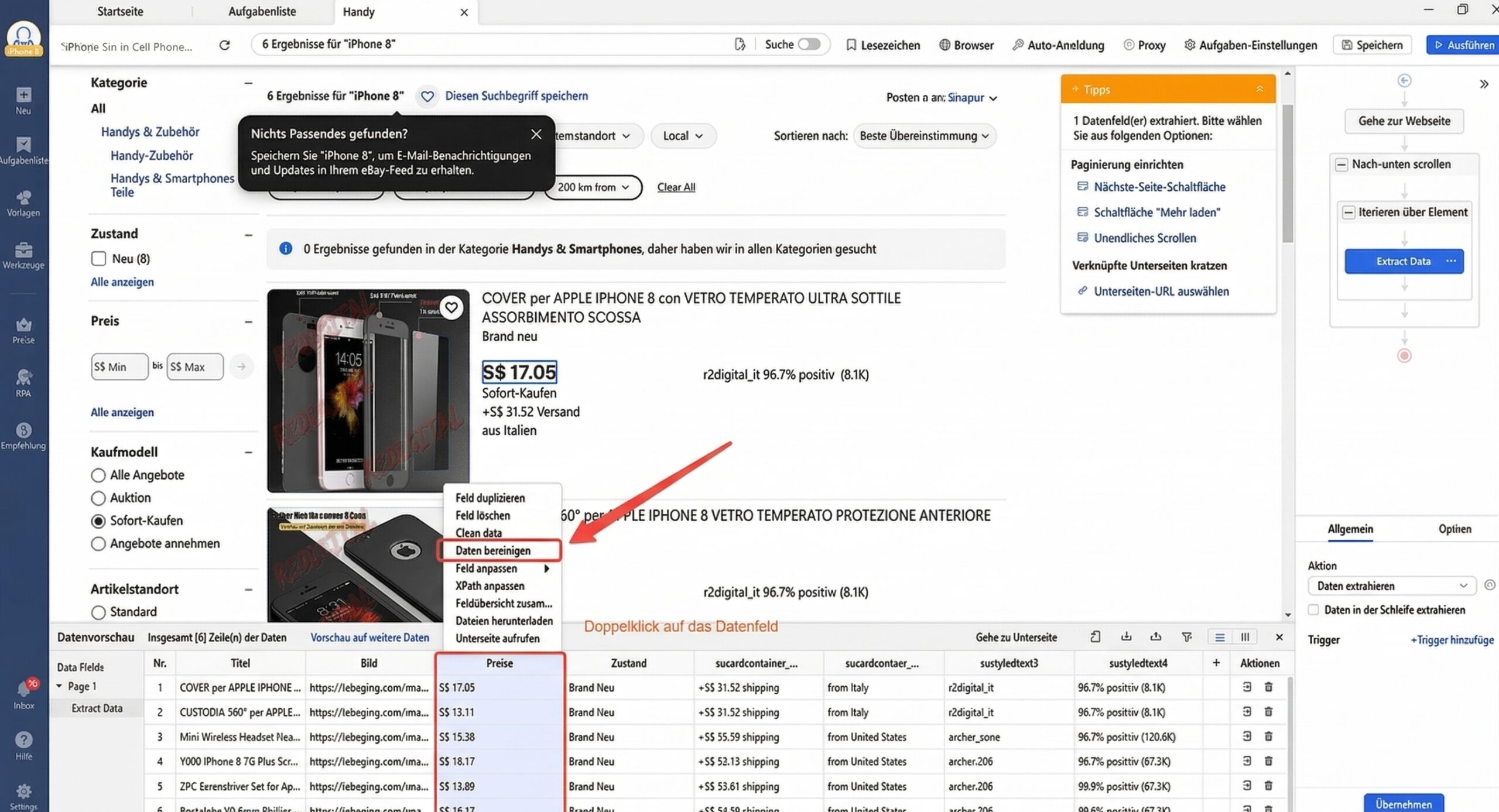
Task: Click inside the S$ Min price field
Action: (119, 366)
